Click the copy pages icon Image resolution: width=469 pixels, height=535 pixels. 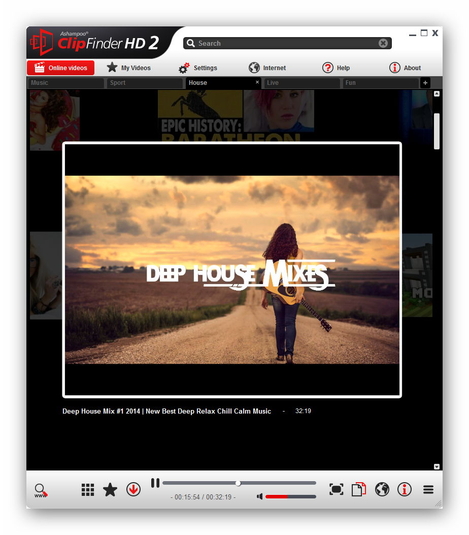(358, 489)
